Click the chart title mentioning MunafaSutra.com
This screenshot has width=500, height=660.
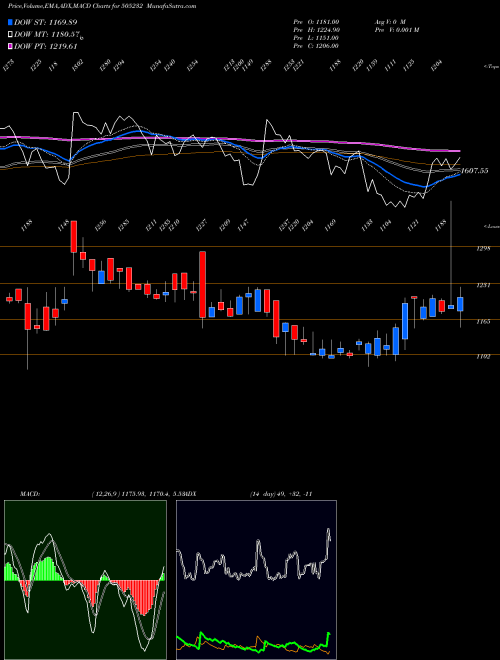[102, 6]
